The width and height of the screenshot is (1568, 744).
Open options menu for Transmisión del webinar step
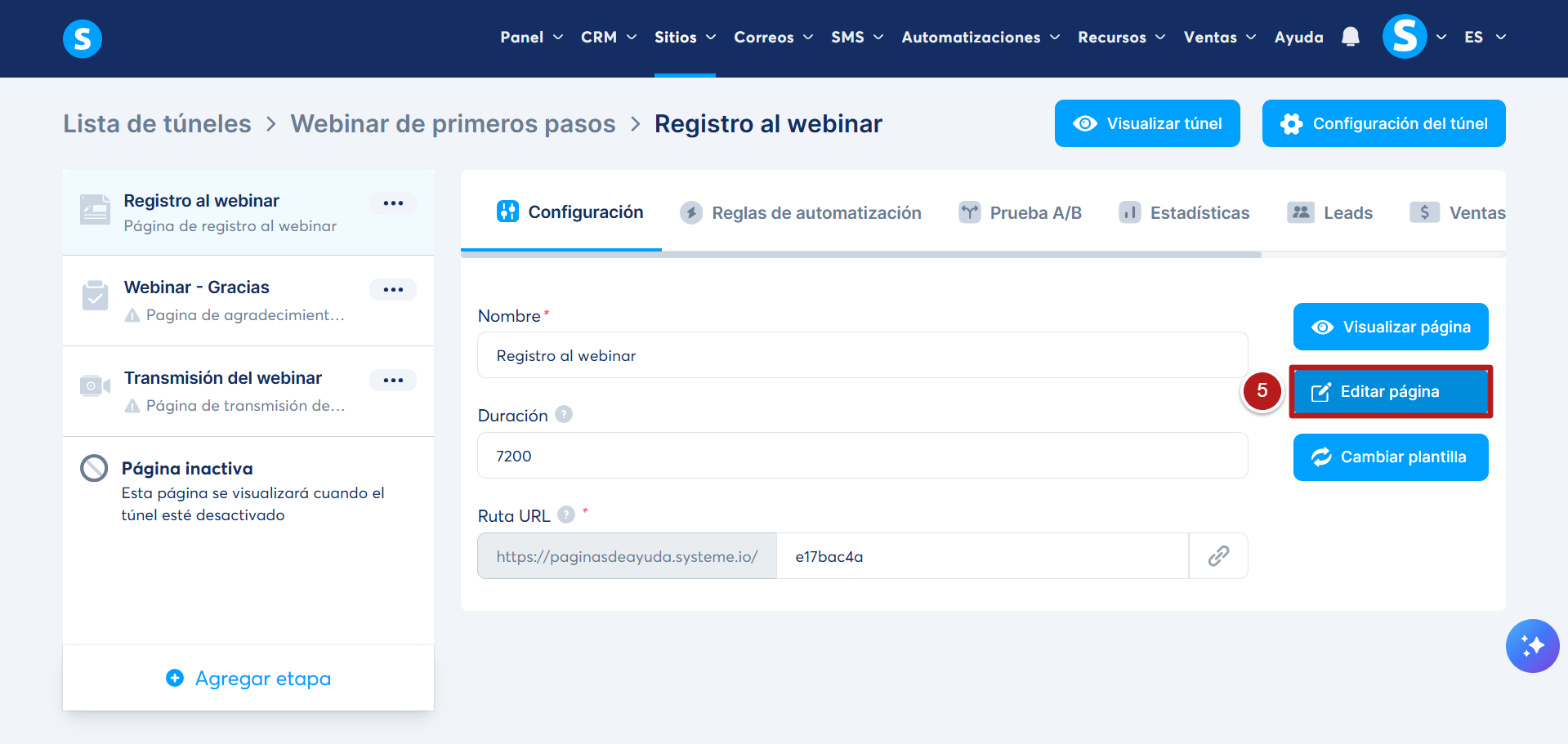pos(393,380)
